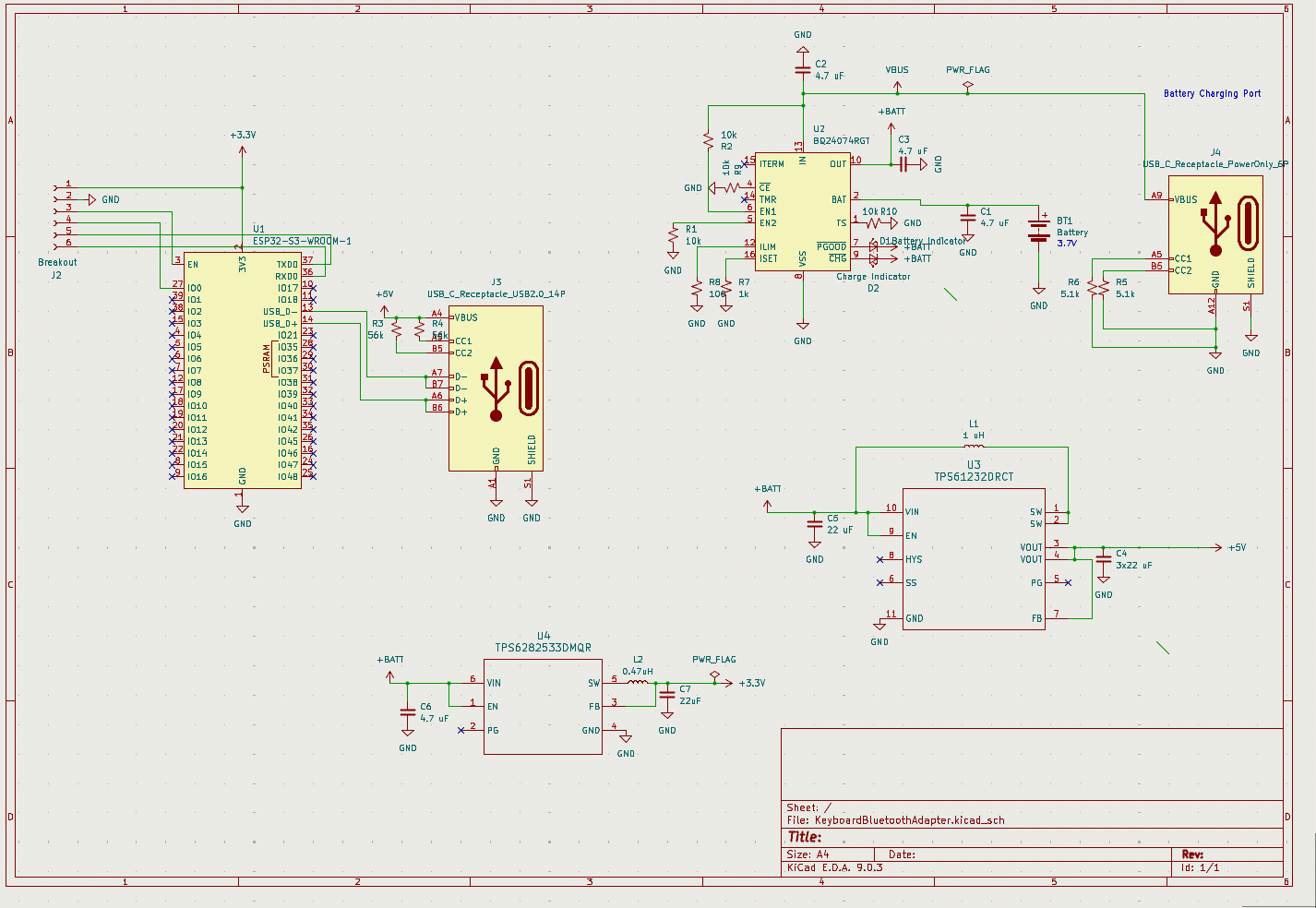Click resistor R3 labeled 56k

395,328
